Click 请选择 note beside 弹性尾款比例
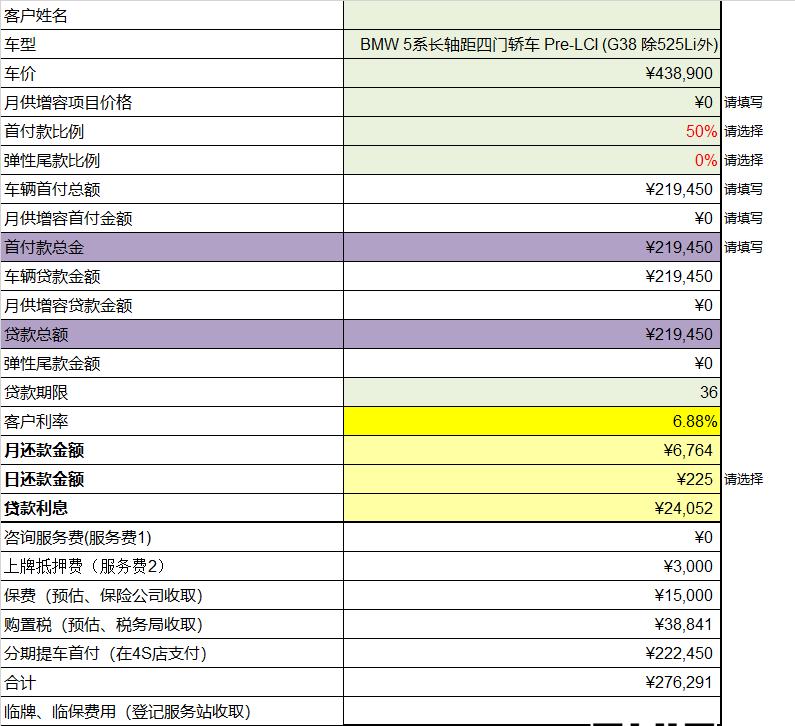Image resolution: width=795 pixels, height=726 pixels. click(743, 160)
